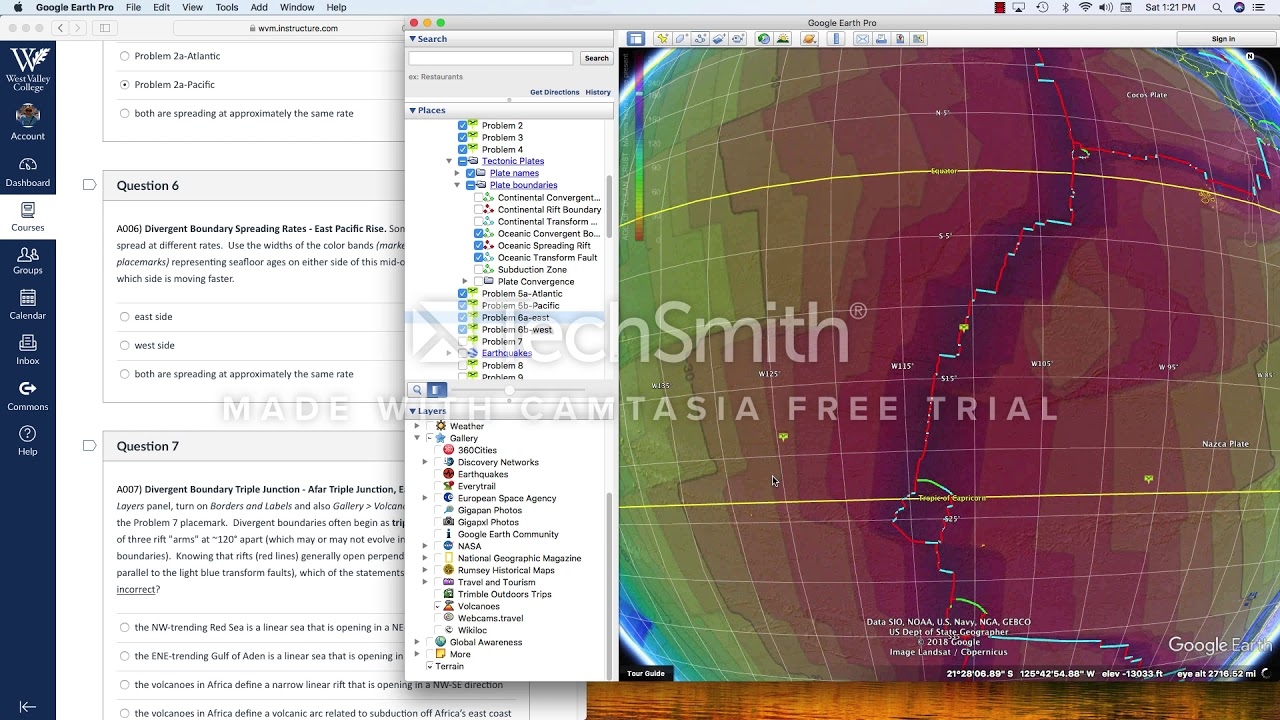Expand the Global Awareness layer group
Viewport: 1280px width, 720px height.
417,642
